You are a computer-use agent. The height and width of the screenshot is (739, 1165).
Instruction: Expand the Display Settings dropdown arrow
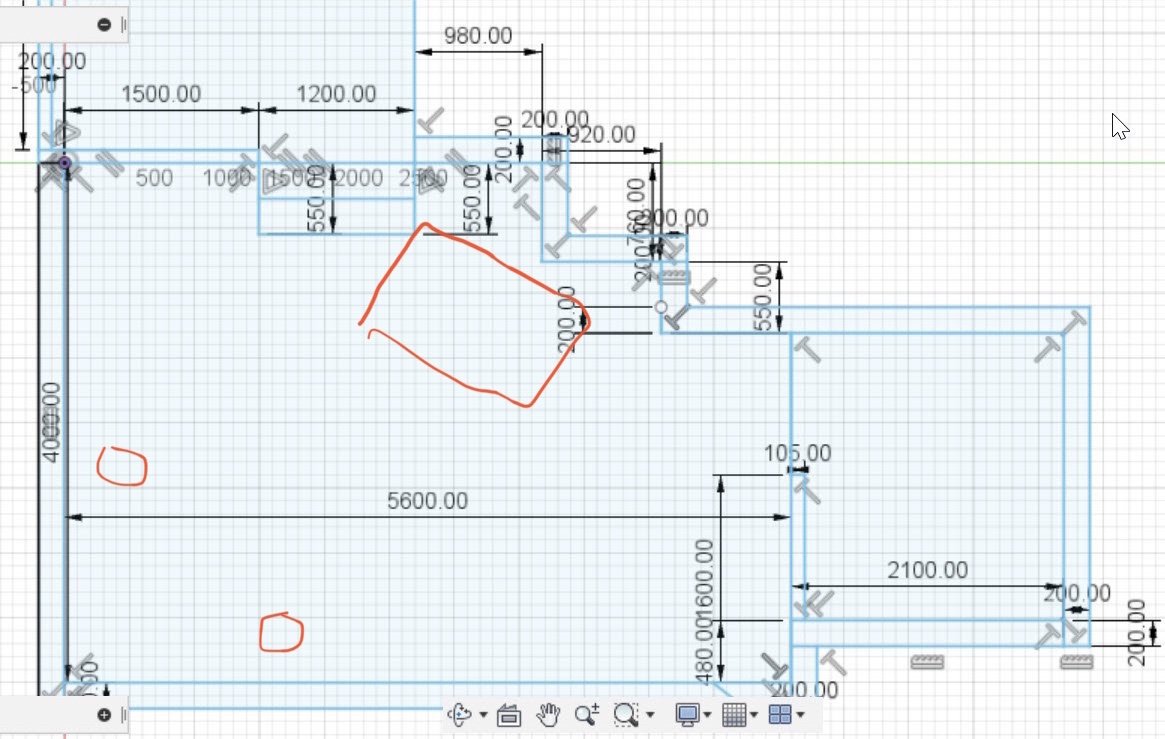tap(708, 715)
